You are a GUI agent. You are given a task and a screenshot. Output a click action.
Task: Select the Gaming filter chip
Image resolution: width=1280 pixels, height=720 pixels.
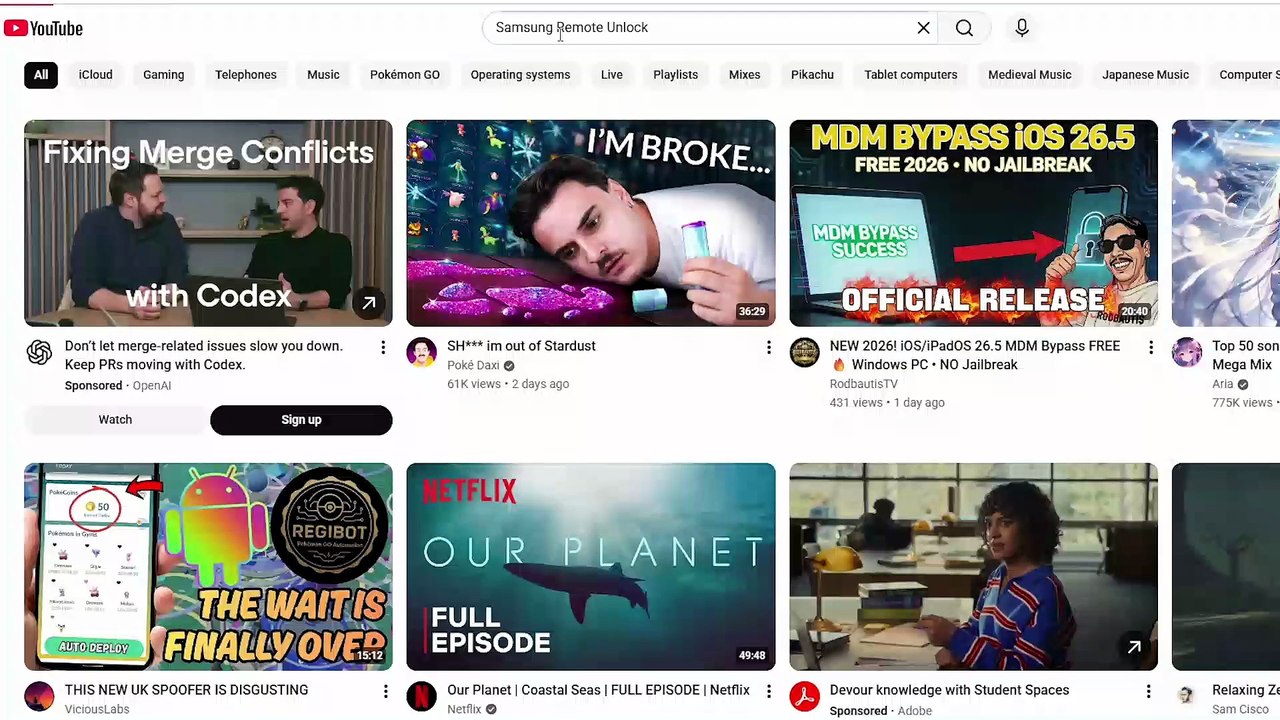pos(163,75)
